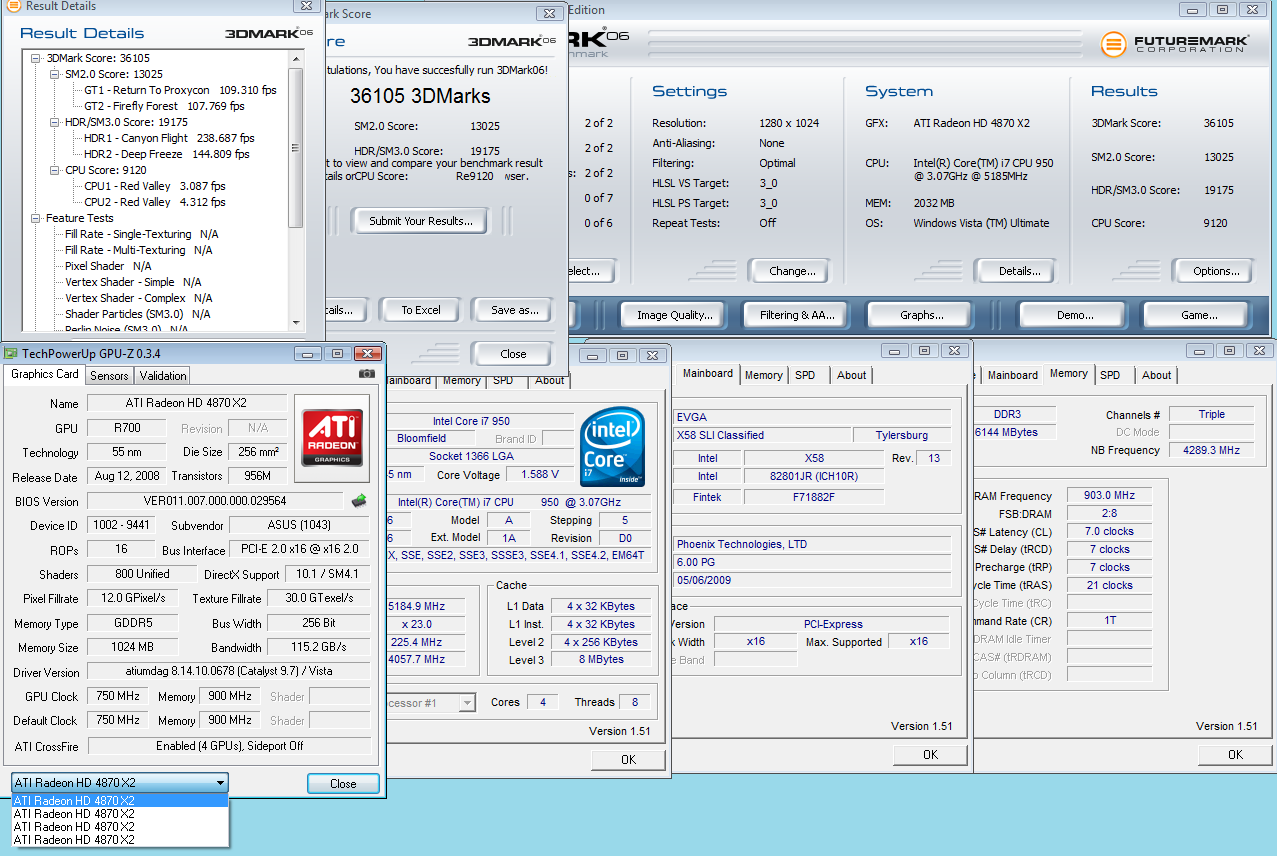
Task: Select HDR2 - Deep Freeze row
Action: (166, 154)
